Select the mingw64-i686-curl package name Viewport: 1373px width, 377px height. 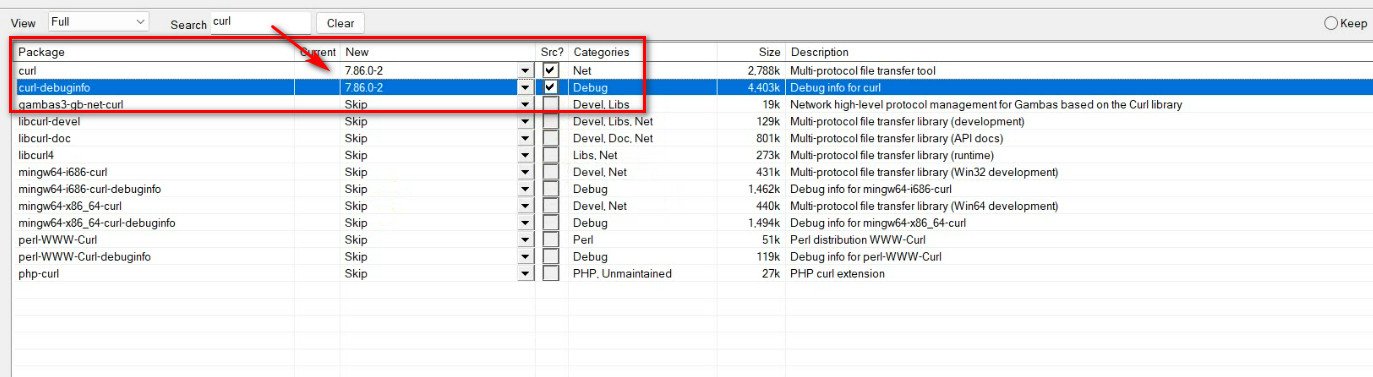coord(62,173)
